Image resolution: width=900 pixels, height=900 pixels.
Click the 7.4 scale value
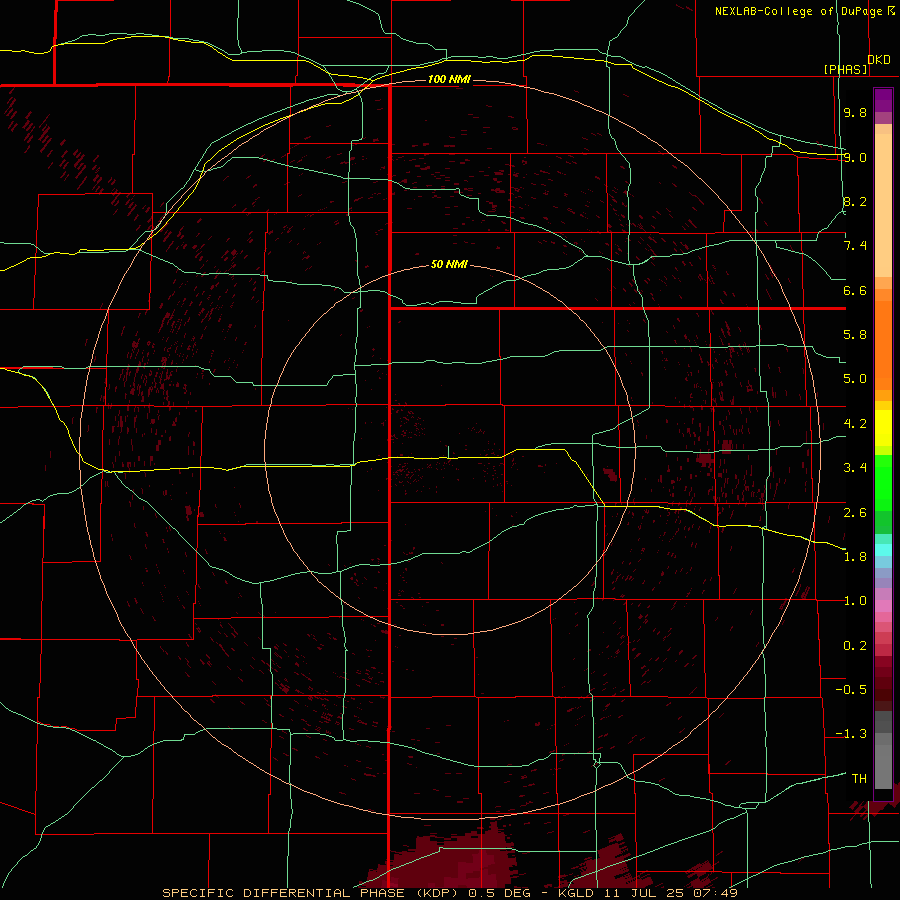click(x=855, y=246)
